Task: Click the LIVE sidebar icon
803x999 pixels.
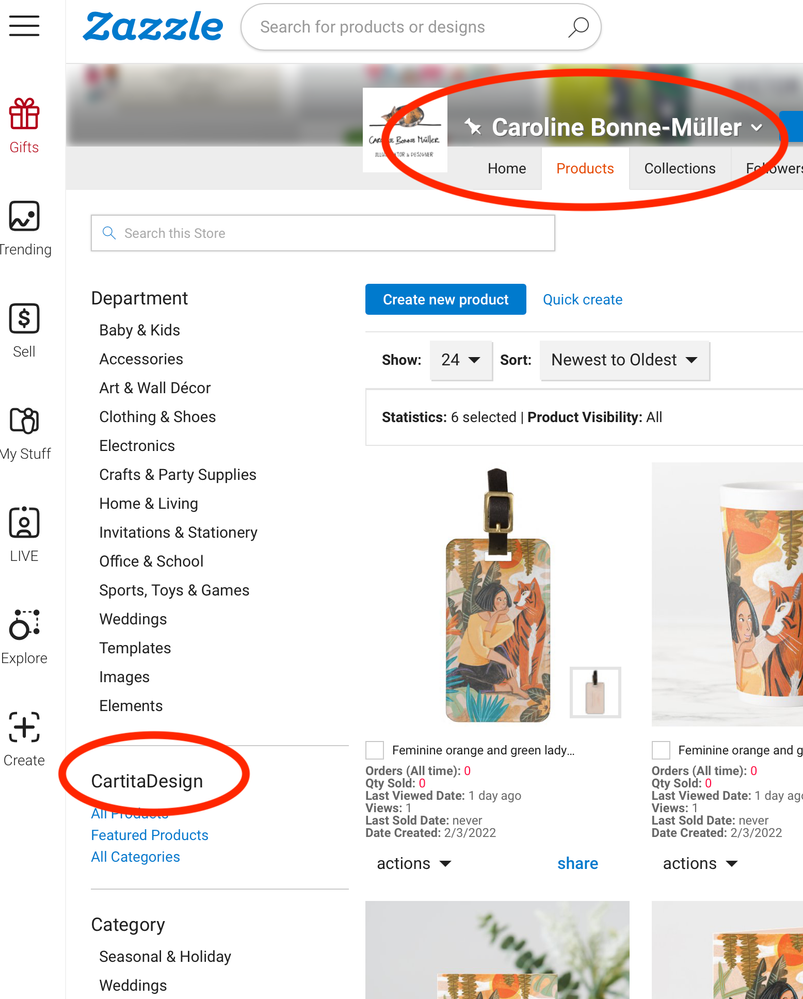Action: coord(24,523)
